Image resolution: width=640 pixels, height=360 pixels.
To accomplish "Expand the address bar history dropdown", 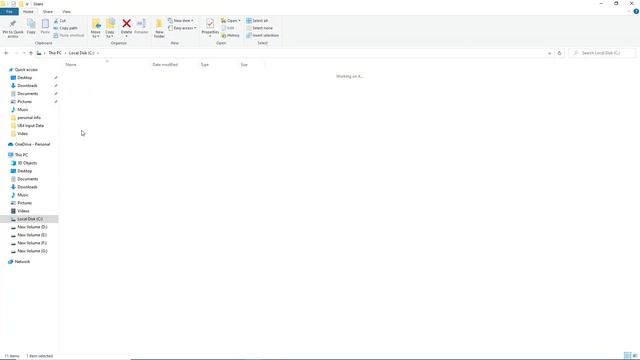I will pos(549,53).
